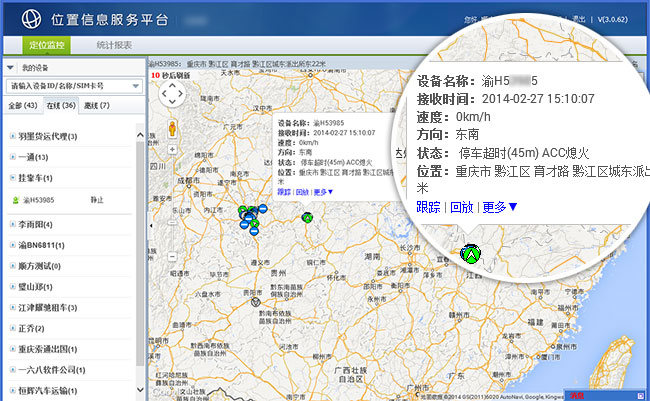Click the 回放 link in magnified popup
The height and width of the screenshot is (401, 650).
[461, 207]
